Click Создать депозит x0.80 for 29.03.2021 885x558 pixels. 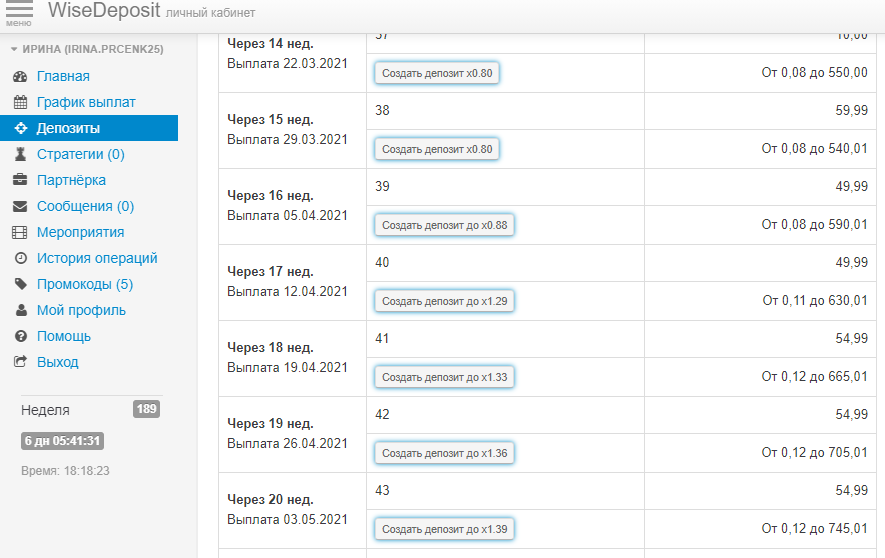437,149
